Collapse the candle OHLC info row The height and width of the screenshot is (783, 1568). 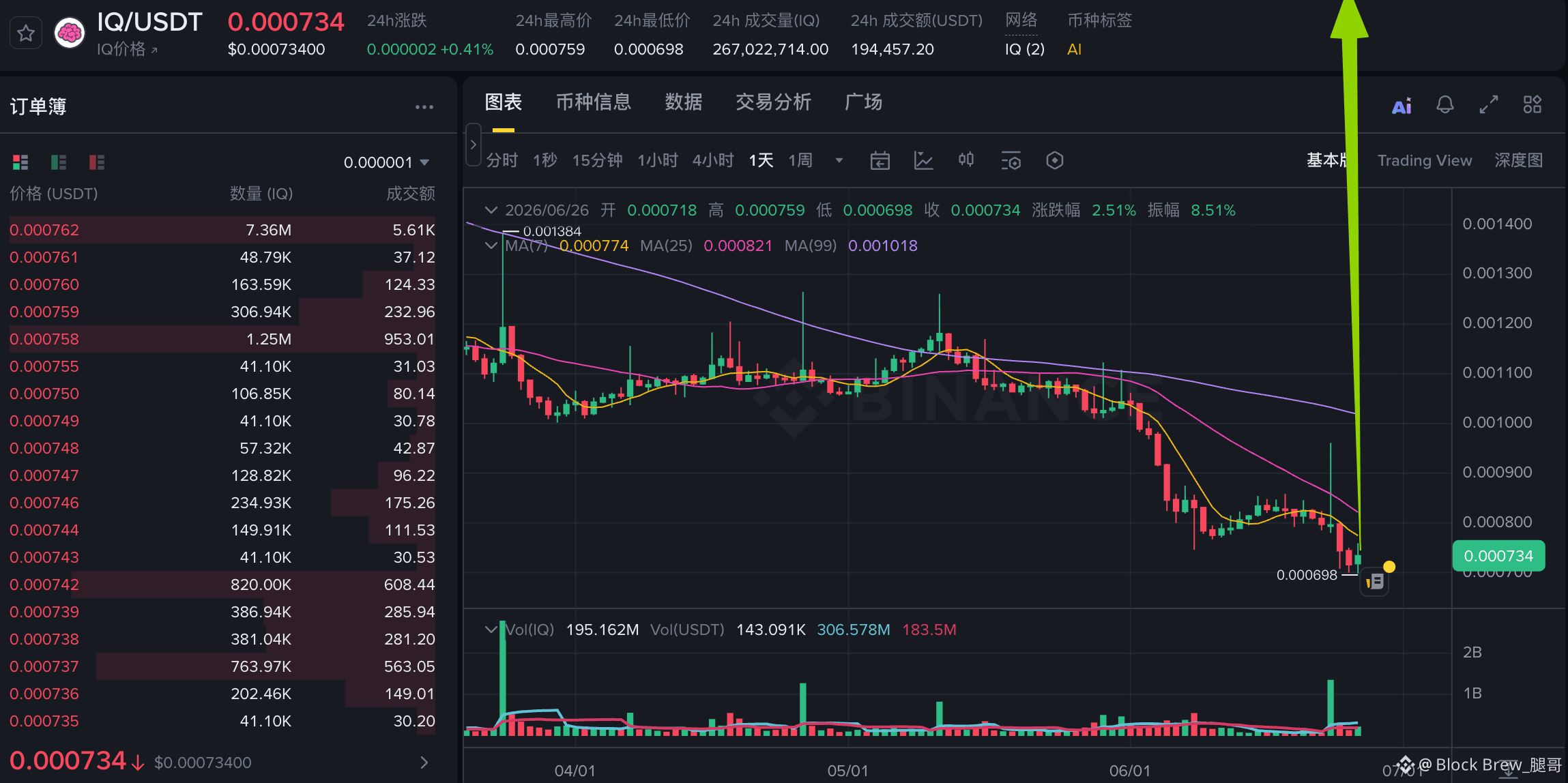(491, 209)
